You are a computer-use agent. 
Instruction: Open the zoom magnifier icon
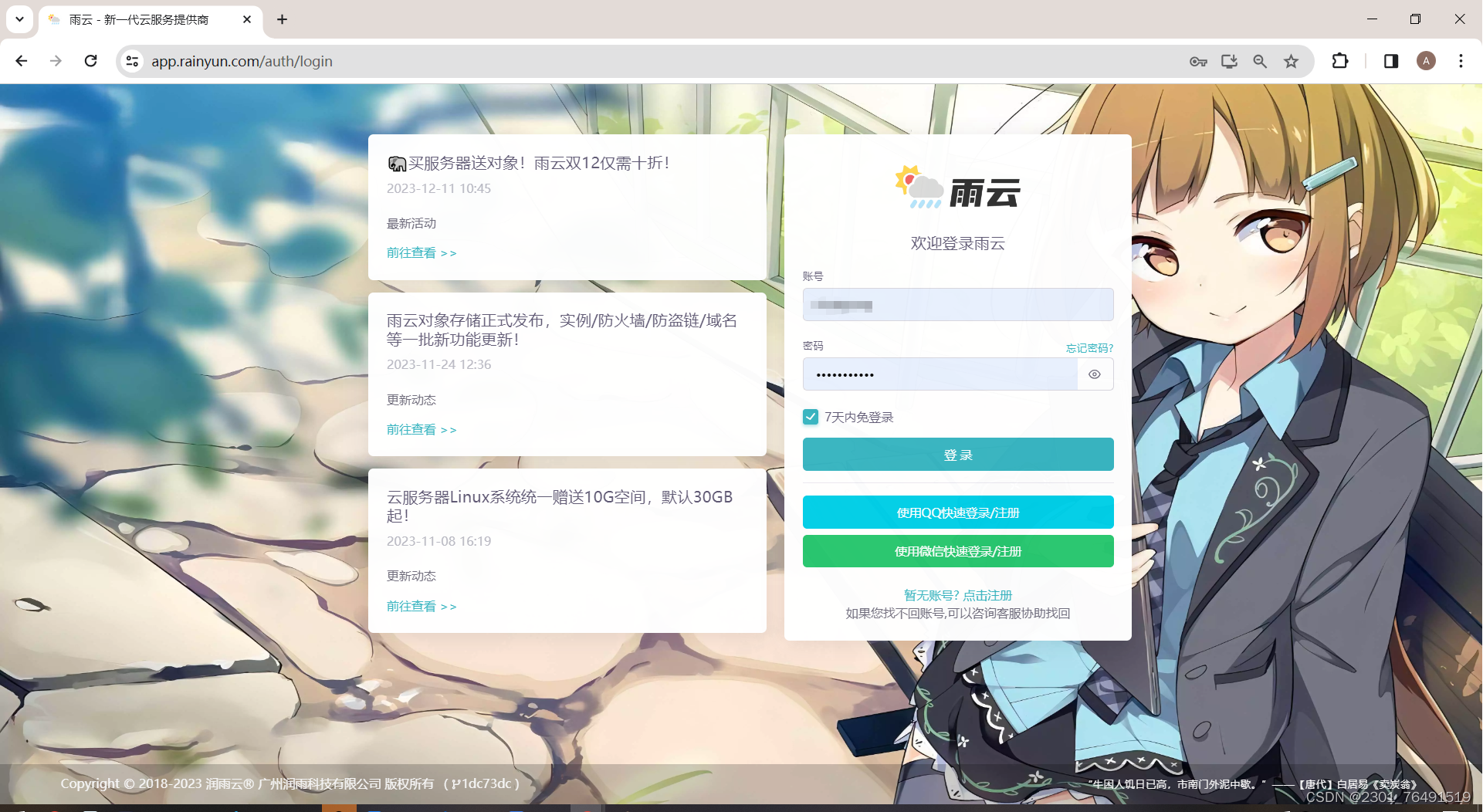[1260, 61]
